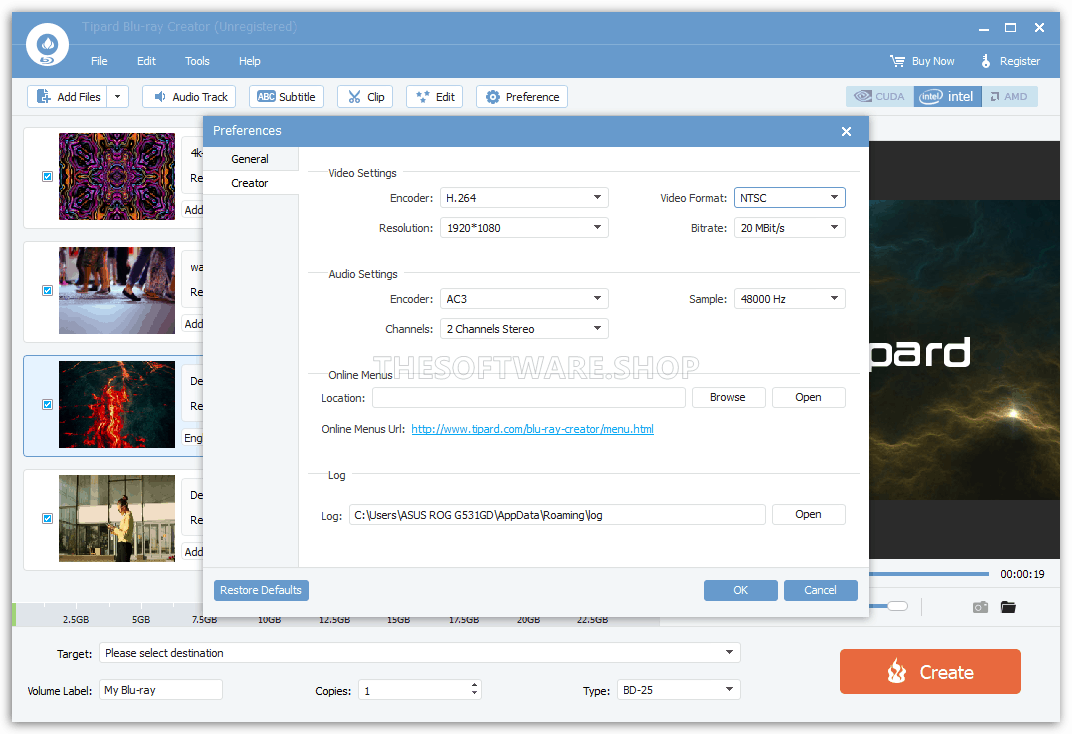Viewport: 1072px width, 734px height.
Task: Click the volume slider handle
Action: tap(897, 606)
